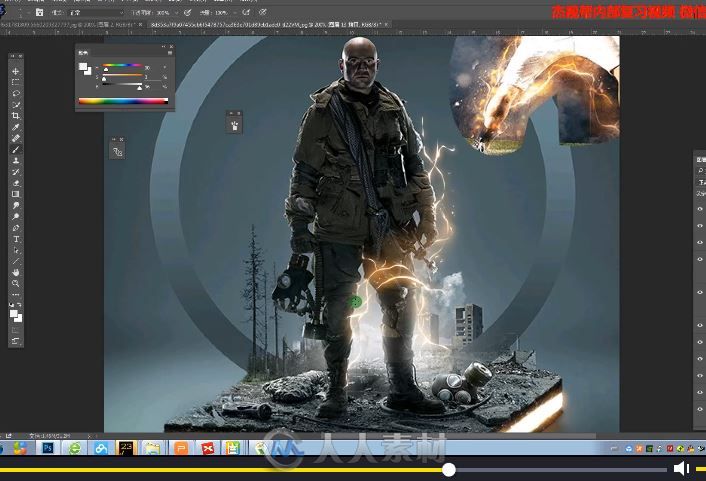
Task: Enable airbrush-style build-up
Action: (246, 13)
